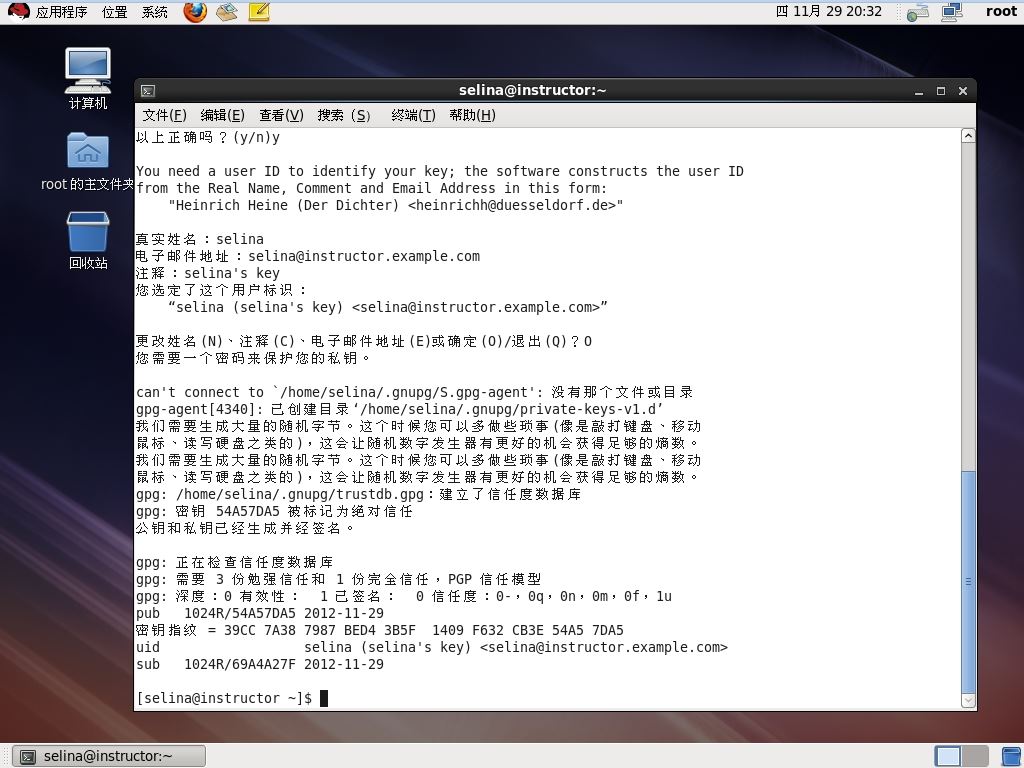Open the 搜索(S) terminal menu
Viewport: 1024px width, 768px height.
[344, 116]
